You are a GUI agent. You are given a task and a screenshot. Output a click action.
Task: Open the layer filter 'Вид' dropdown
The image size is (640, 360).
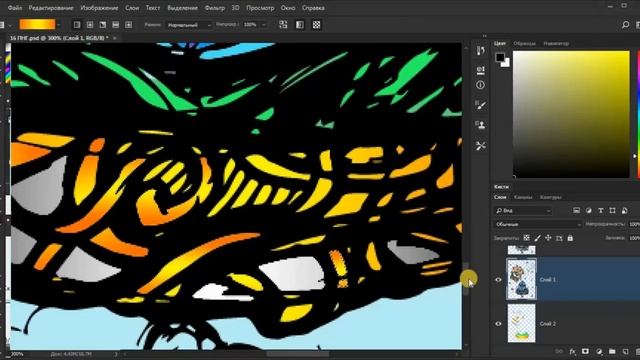point(523,211)
